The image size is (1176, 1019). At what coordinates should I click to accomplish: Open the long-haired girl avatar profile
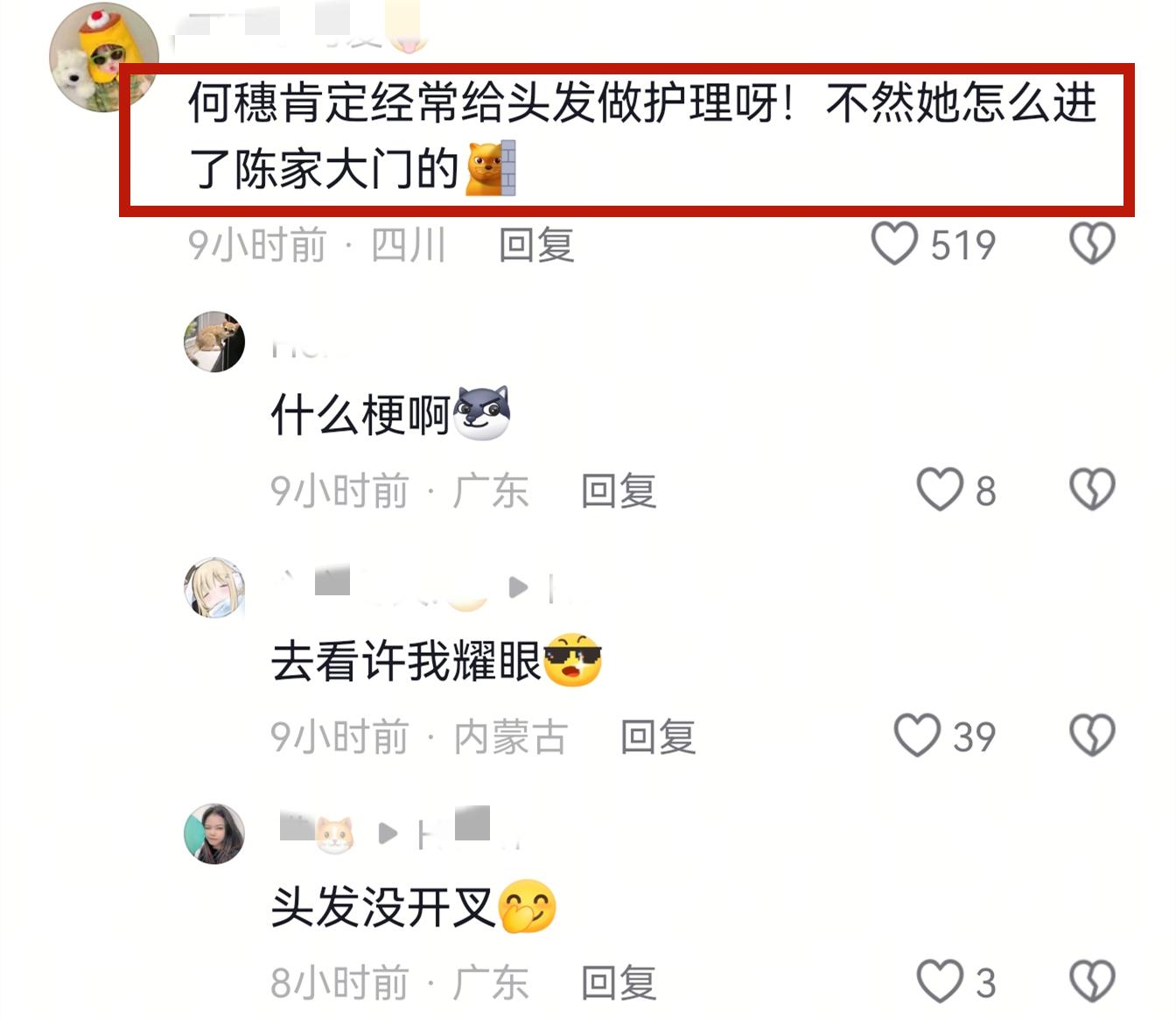click(x=214, y=833)
